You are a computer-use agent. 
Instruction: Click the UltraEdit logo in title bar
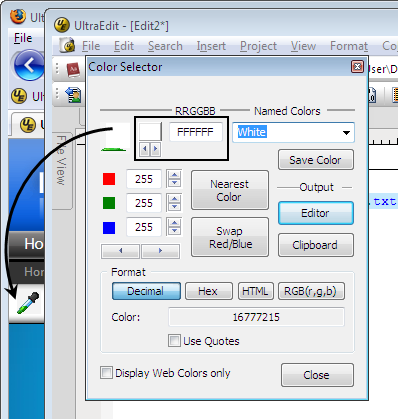pos(62,25)
